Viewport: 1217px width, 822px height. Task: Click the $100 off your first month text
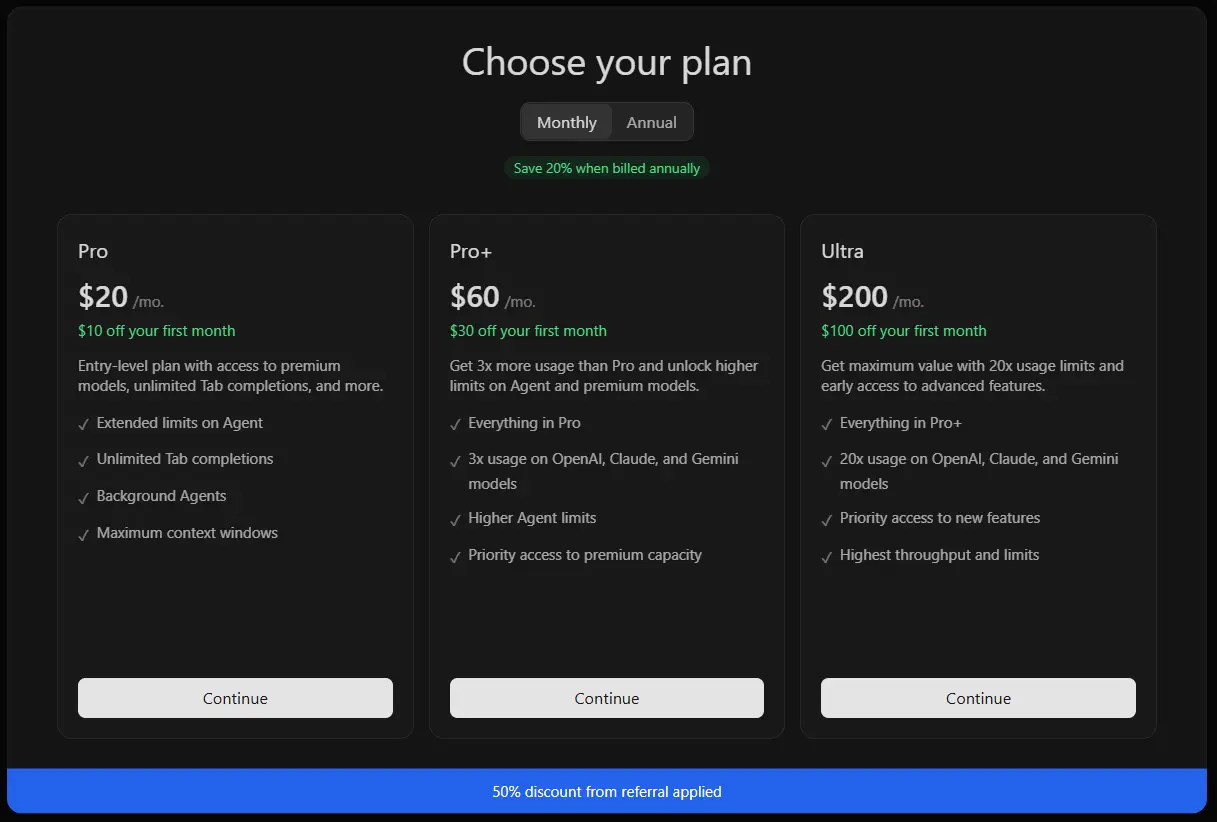[x=904, y=330]
